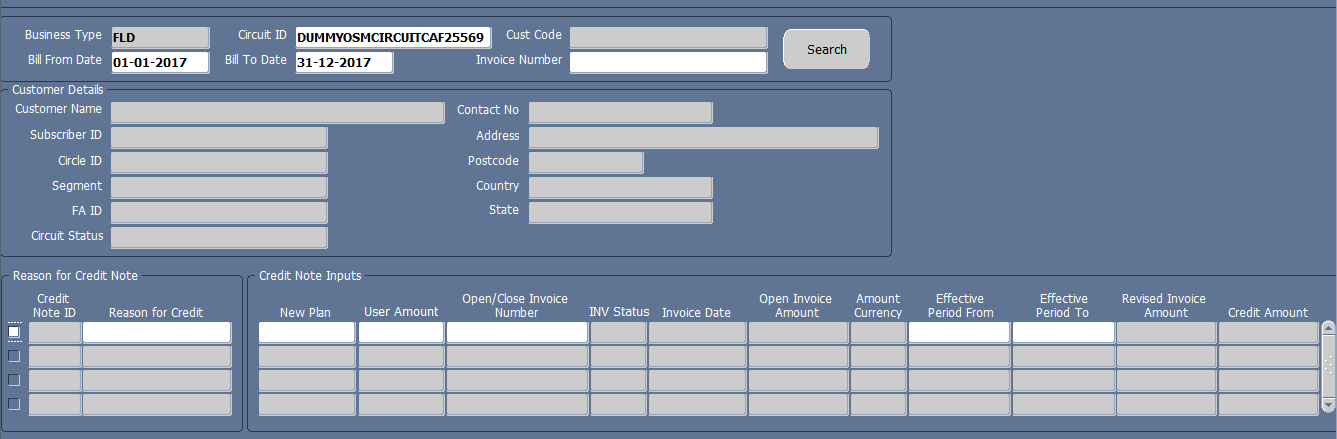Focus the first Reason for Credit field
Viewport: 1337px width, 439px height.
point(157,332)
